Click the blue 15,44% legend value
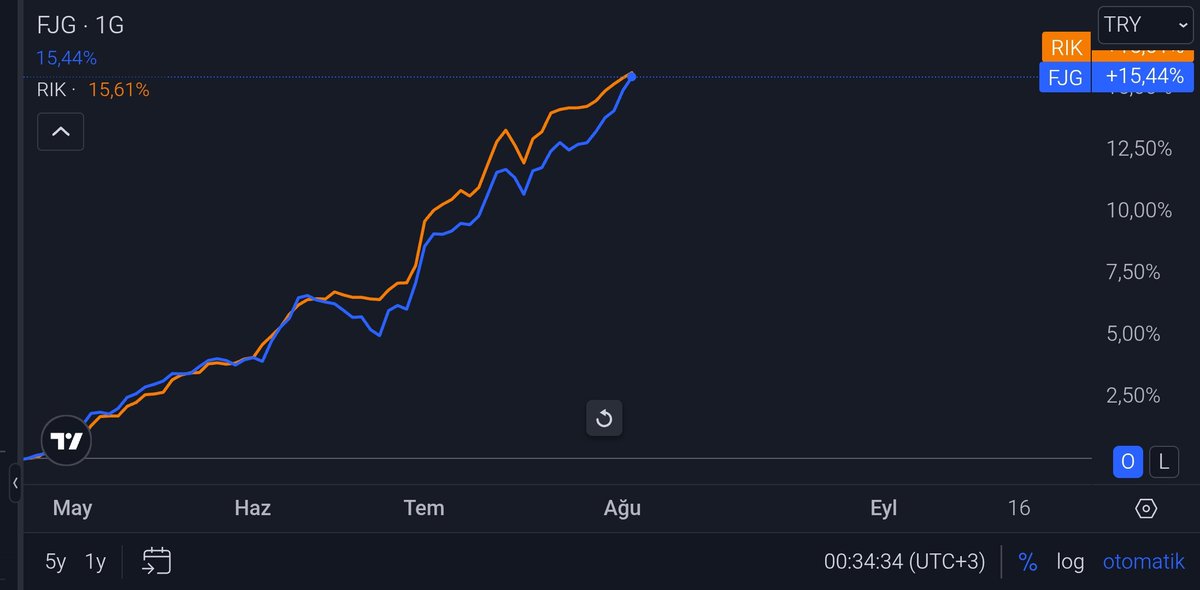The height and width of the screenshot is (590, 1200). click(x=66, y=58)
